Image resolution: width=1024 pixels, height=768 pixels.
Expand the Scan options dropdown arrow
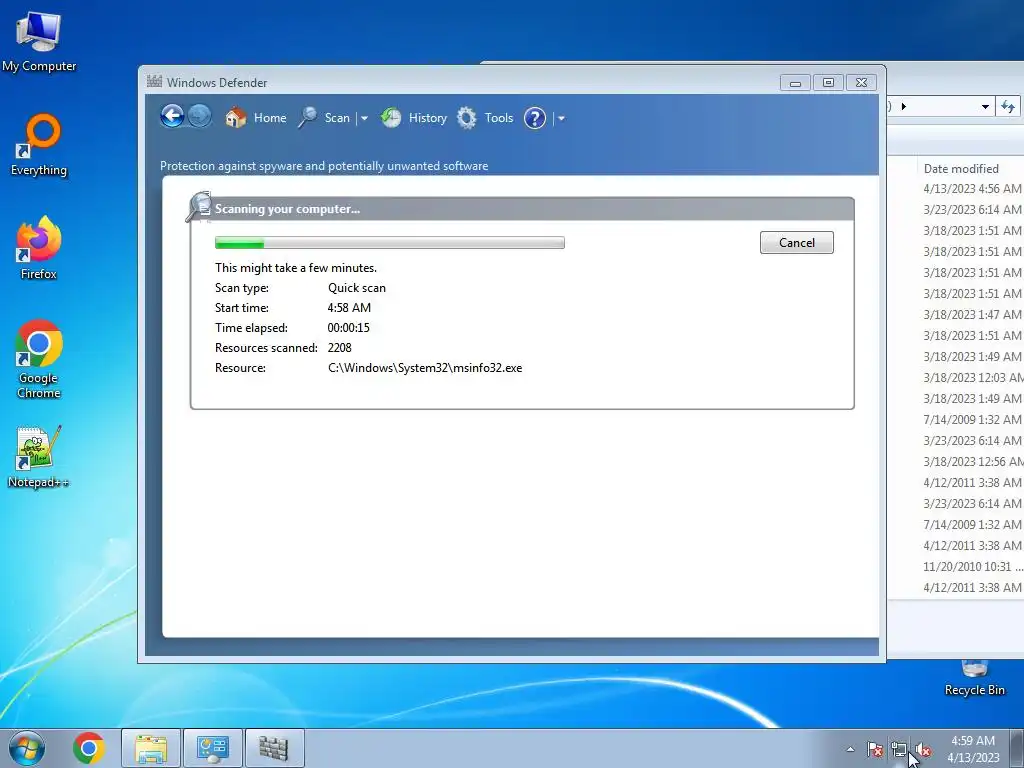coord(364,118)
